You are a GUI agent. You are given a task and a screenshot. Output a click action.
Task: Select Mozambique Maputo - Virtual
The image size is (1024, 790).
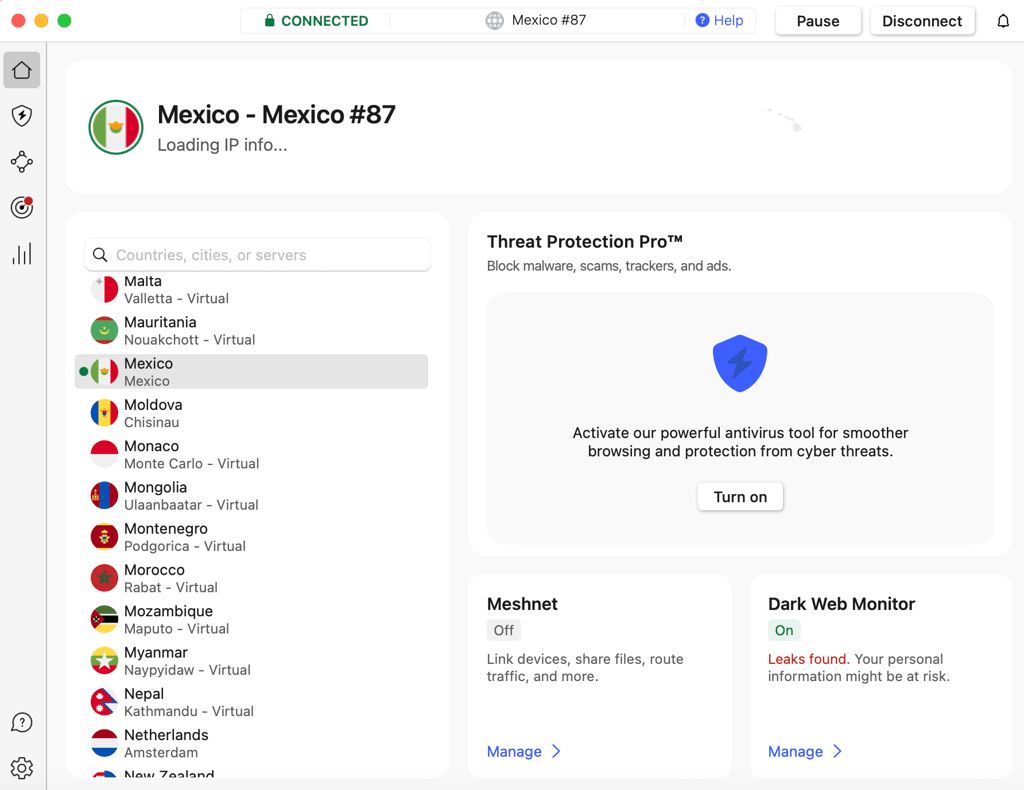pyautogui.click(x=251, y=619)
